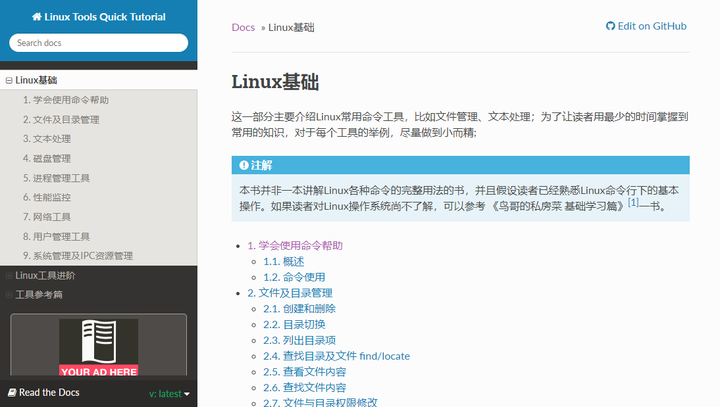This screenshot has height=407, width=720.
Task: Open the 2.2. 目录切换 contents link
Action: 294,325
